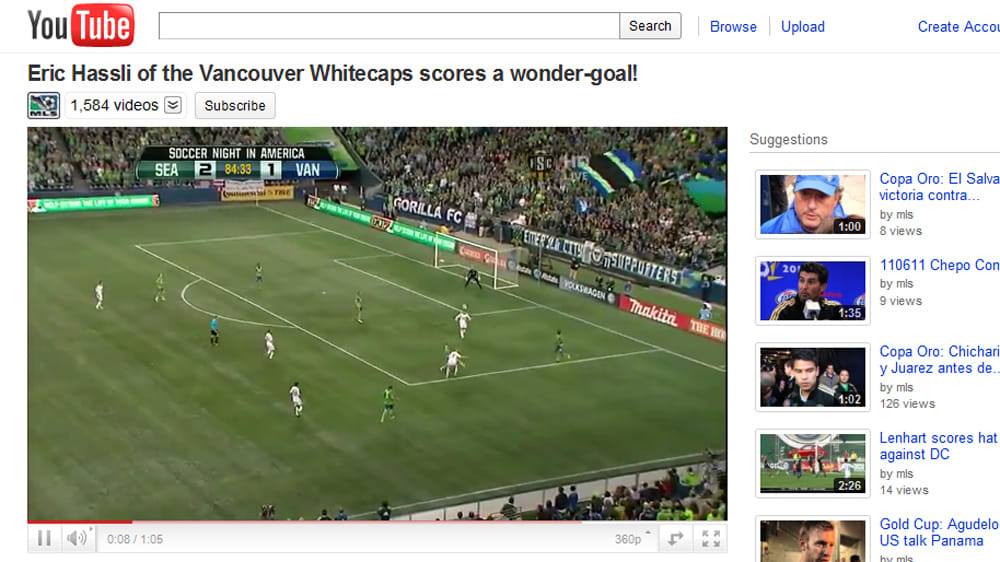Open the Copa Oro El Salvador thumbnail
This screenshot has width=1000, height=562.
(x=812, y=204)
